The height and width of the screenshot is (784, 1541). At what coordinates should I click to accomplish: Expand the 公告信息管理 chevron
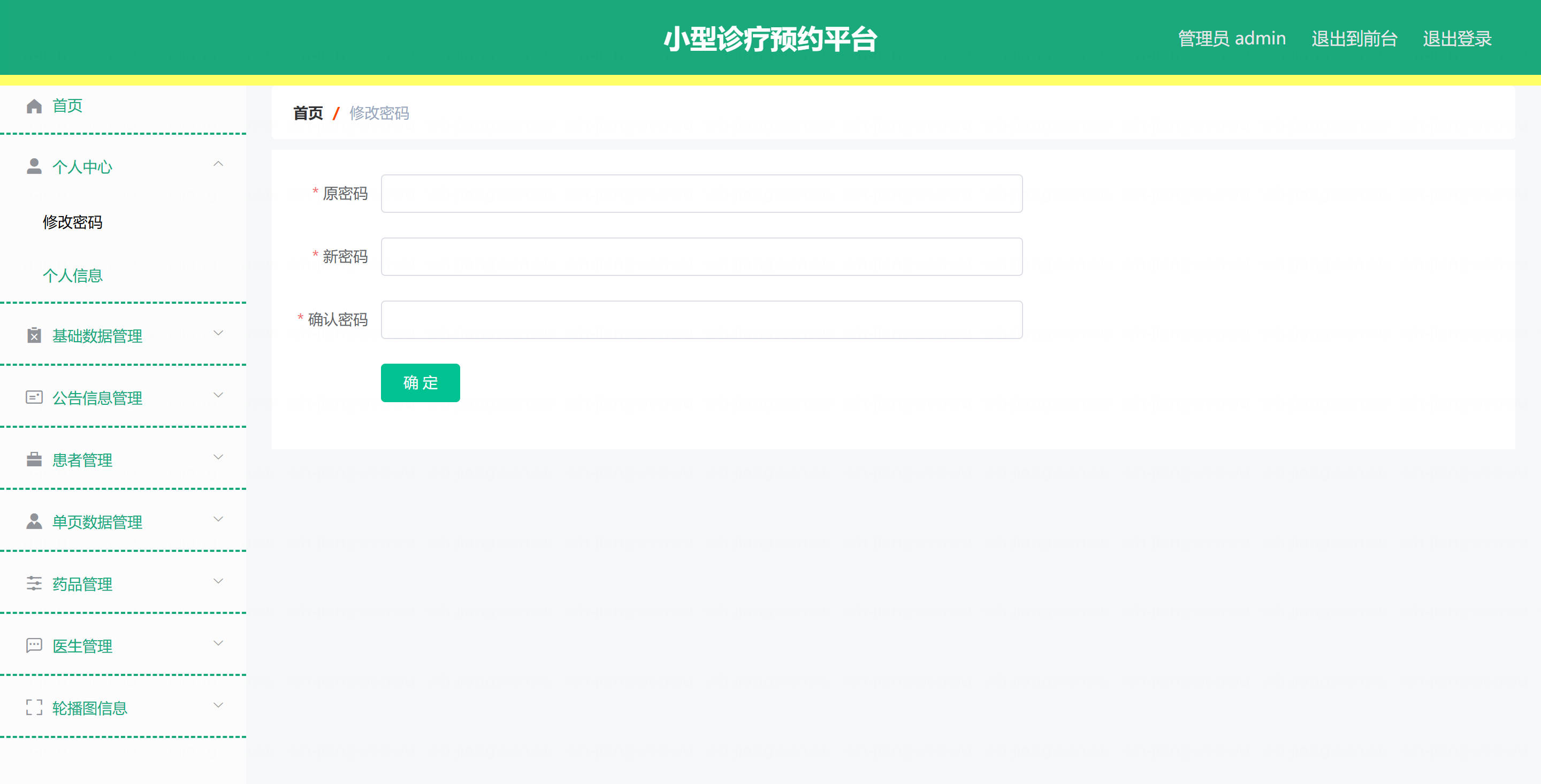[x=218, y=395]
